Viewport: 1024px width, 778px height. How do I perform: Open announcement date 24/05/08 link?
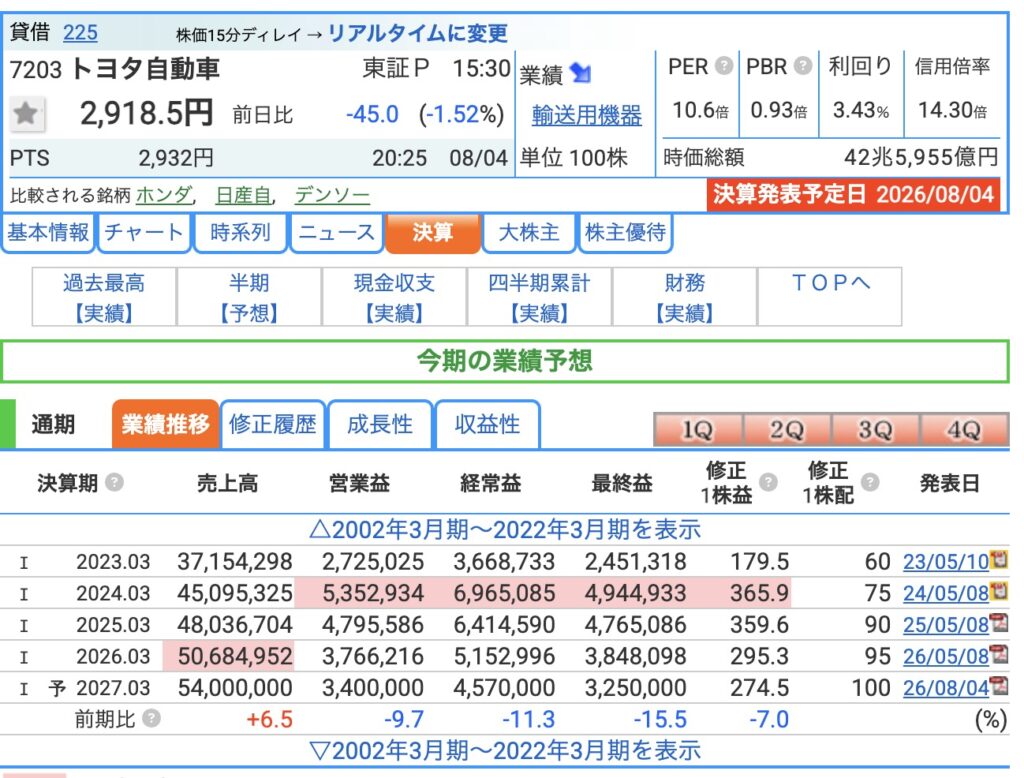coord(946,593)
